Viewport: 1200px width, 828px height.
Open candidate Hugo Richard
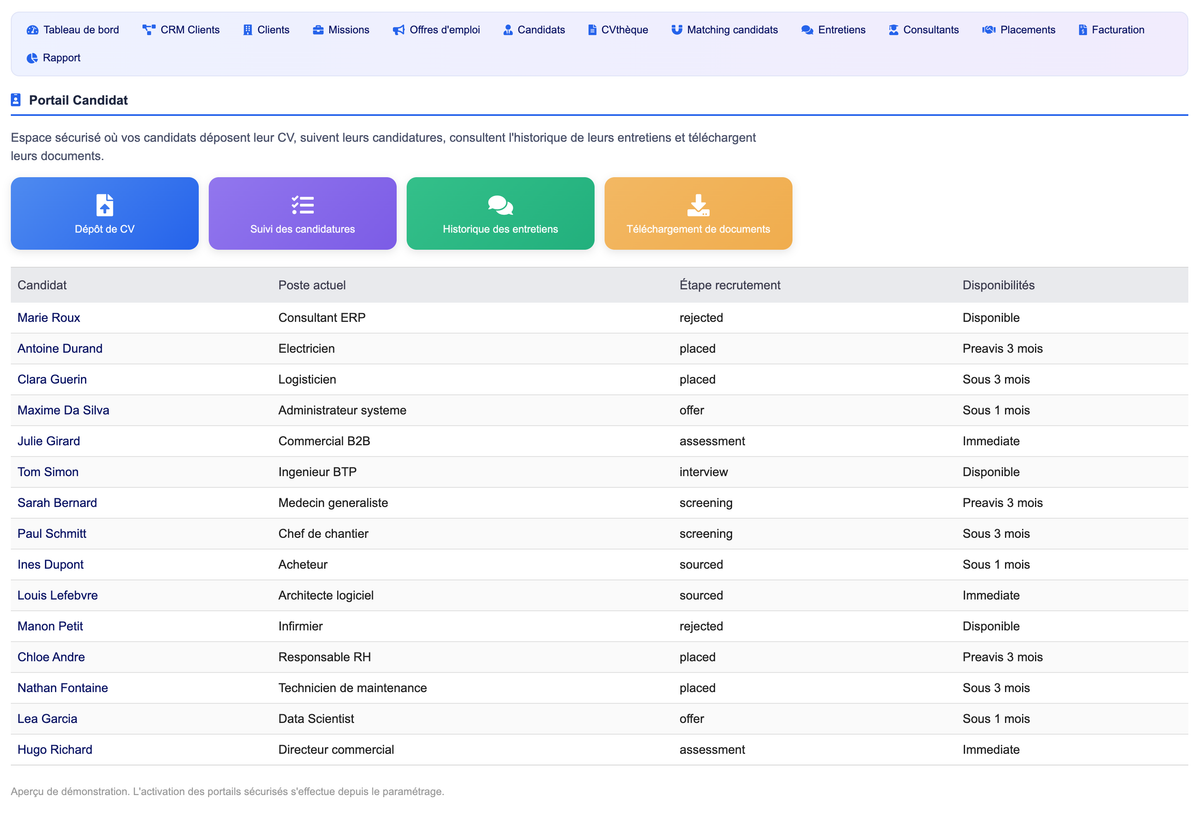(x=55, y=750)
